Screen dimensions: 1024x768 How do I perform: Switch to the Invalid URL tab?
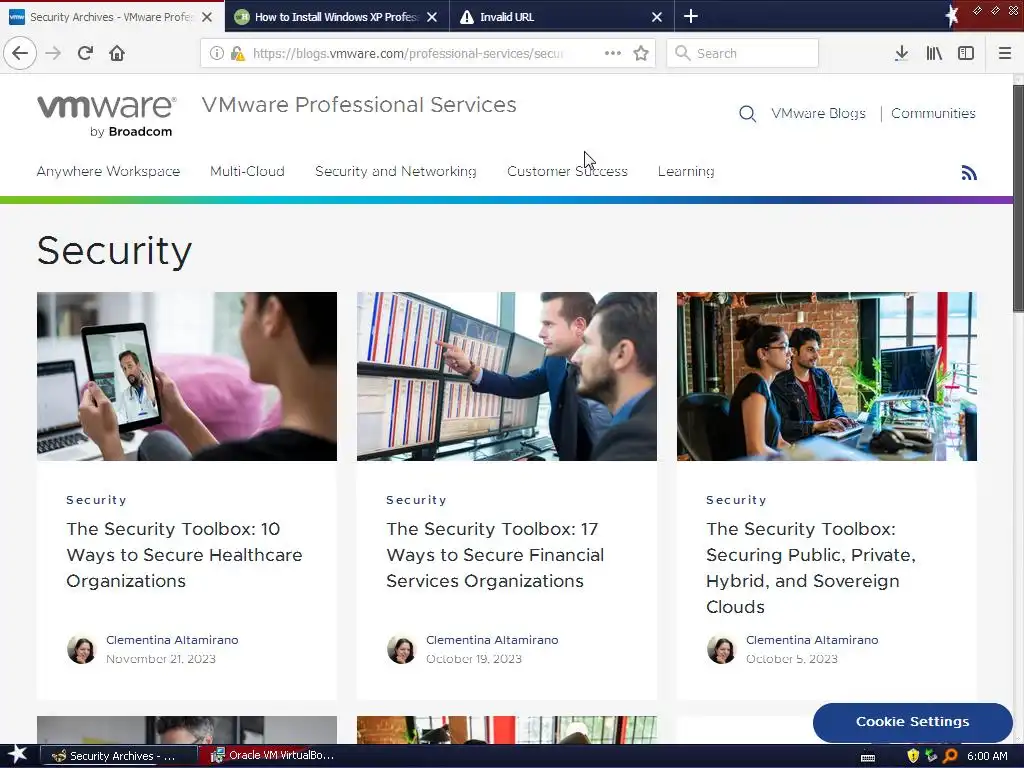pyautogui.click(x=562, y=16)
